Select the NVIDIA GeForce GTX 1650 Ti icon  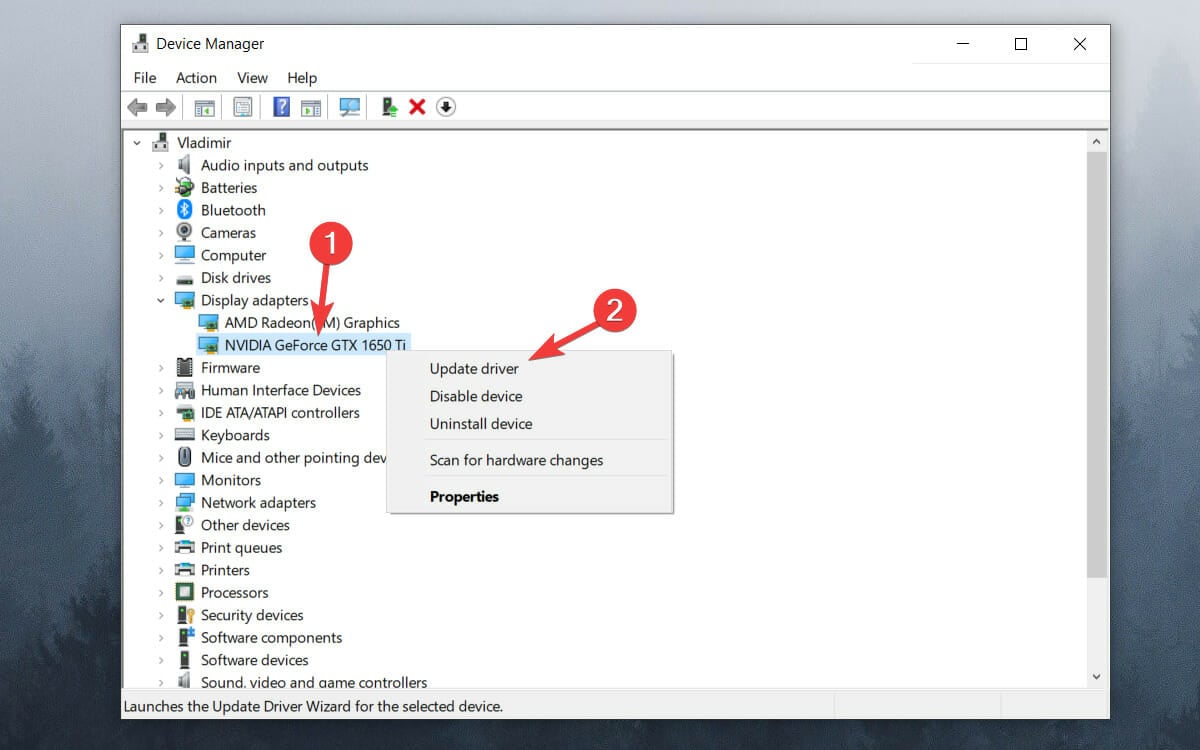208,345
